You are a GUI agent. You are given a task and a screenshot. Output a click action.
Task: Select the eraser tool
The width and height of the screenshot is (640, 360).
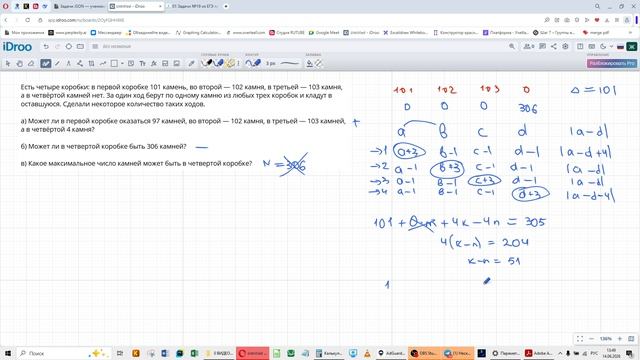(31, 63)
